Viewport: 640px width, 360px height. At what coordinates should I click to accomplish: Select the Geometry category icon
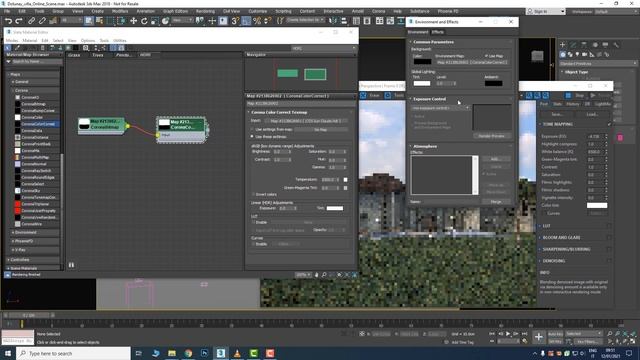(x=563, y=54)
